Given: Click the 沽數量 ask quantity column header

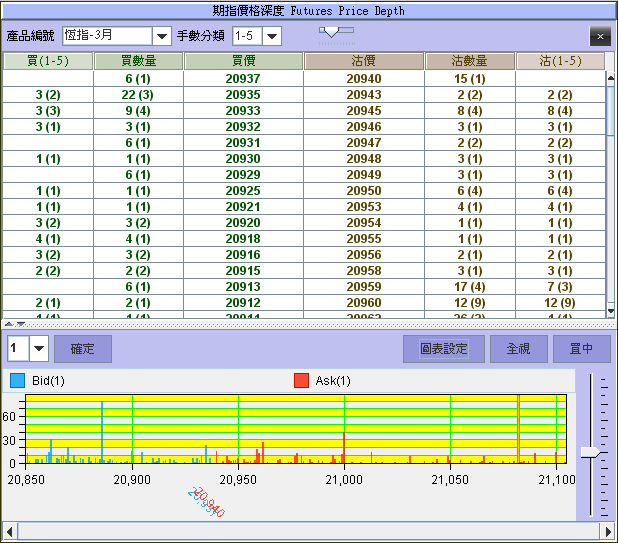Looking at the screenshot, I should click(469, 61).
